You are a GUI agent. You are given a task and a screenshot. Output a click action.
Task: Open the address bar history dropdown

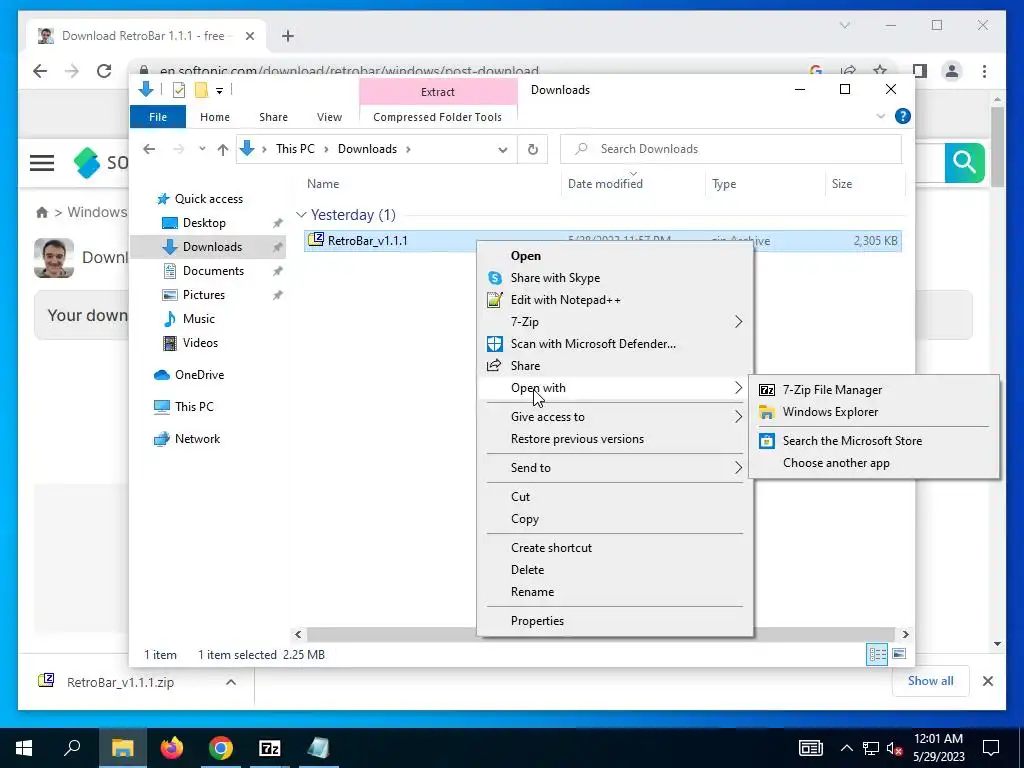coord(502,150)
